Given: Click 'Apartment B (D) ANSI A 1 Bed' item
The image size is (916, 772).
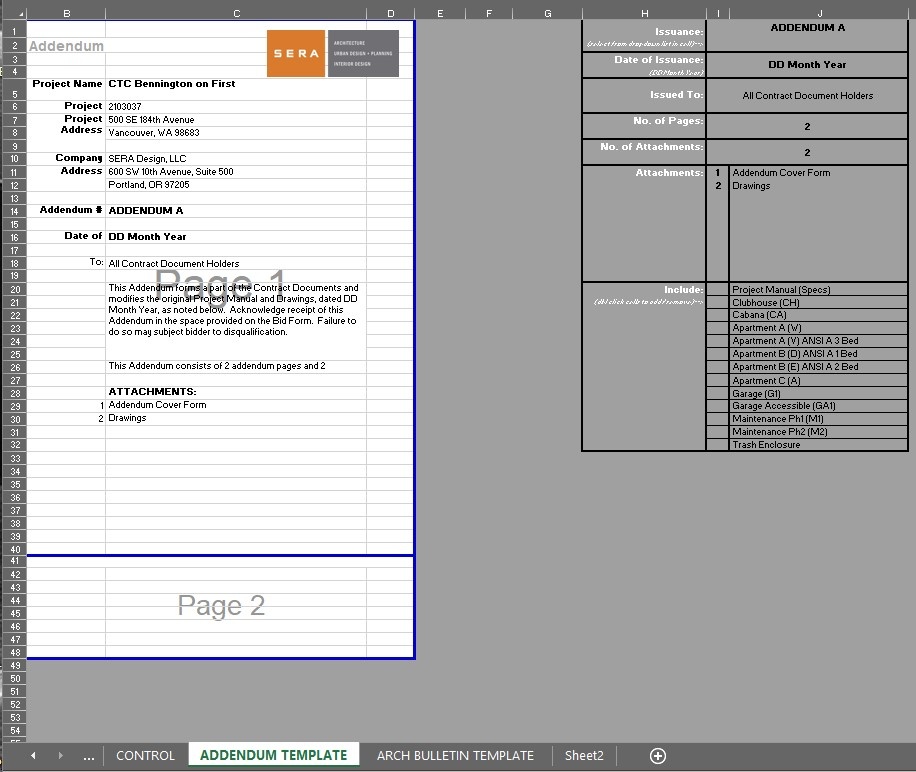Looking at the screenshot, I should tap(818, 354).
